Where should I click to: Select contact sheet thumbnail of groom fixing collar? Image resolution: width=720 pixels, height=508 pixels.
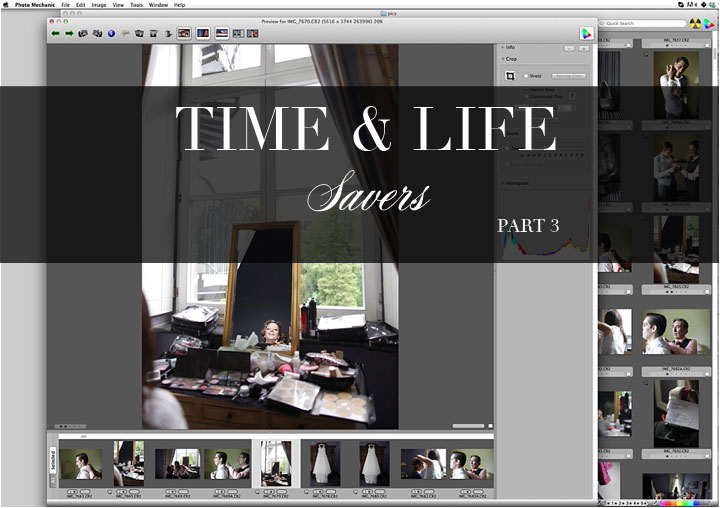[676, 85]
